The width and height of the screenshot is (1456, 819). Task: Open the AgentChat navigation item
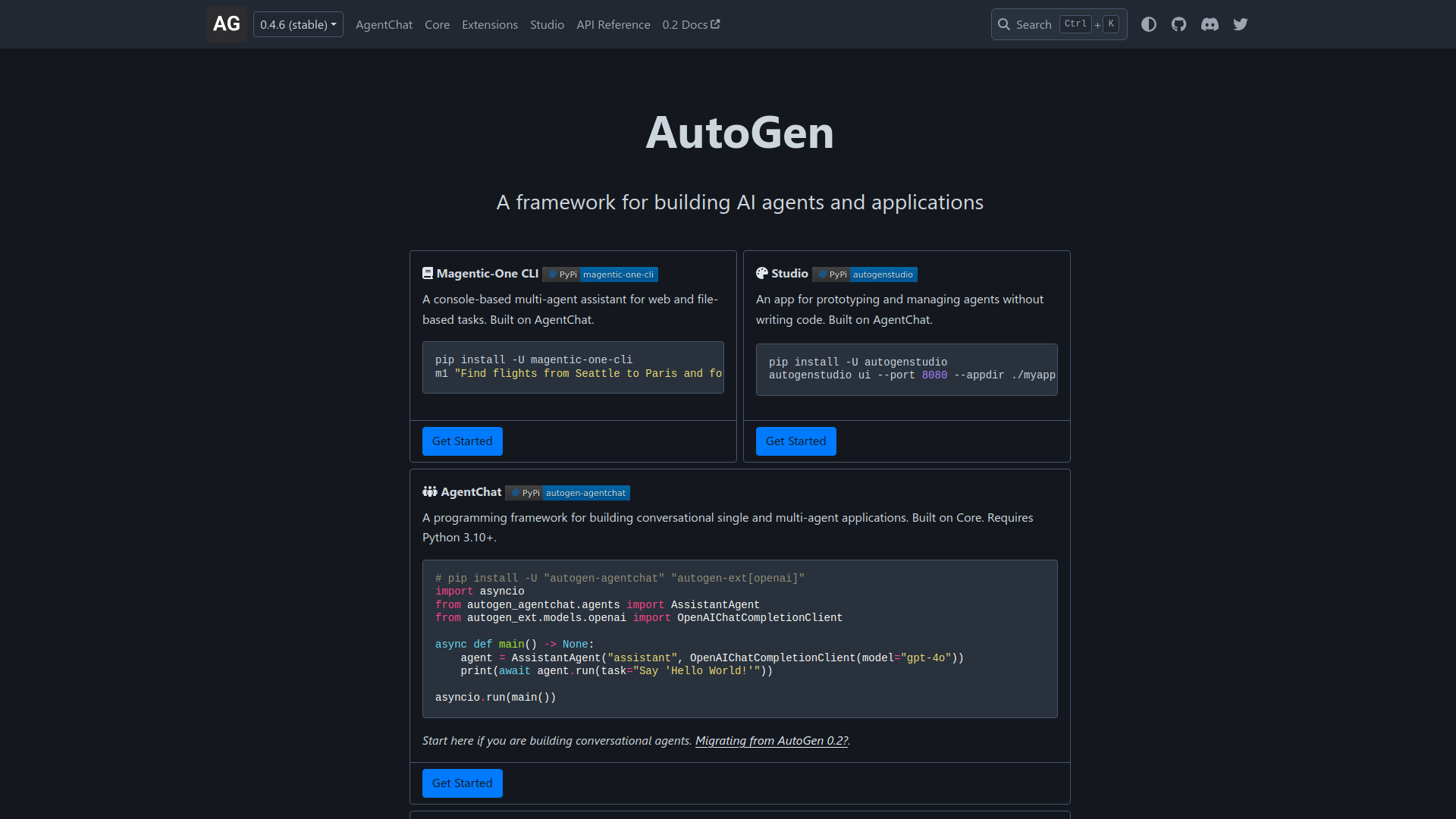click(384, 24)
